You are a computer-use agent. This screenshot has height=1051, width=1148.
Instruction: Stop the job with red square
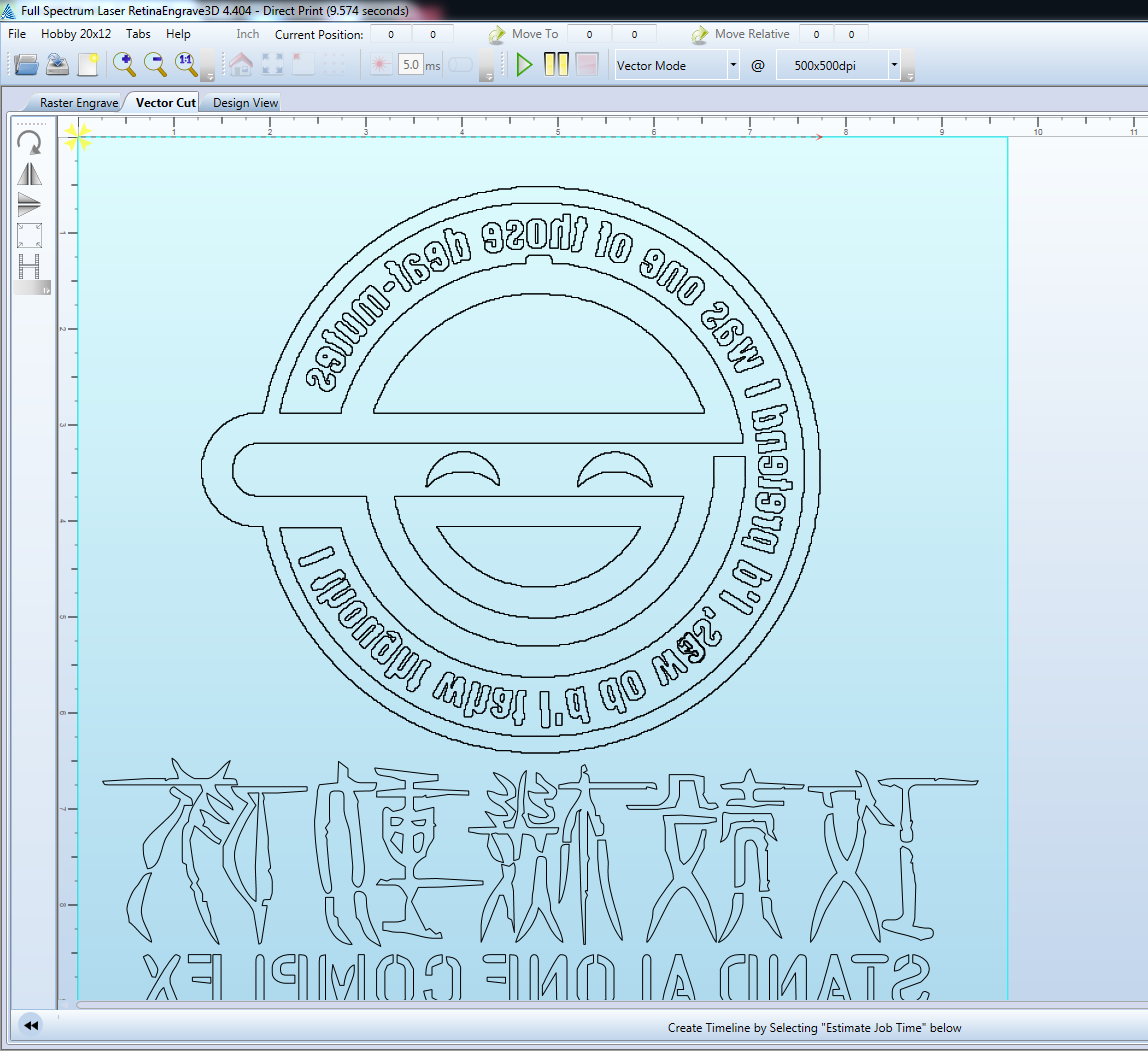pos(587,64)
